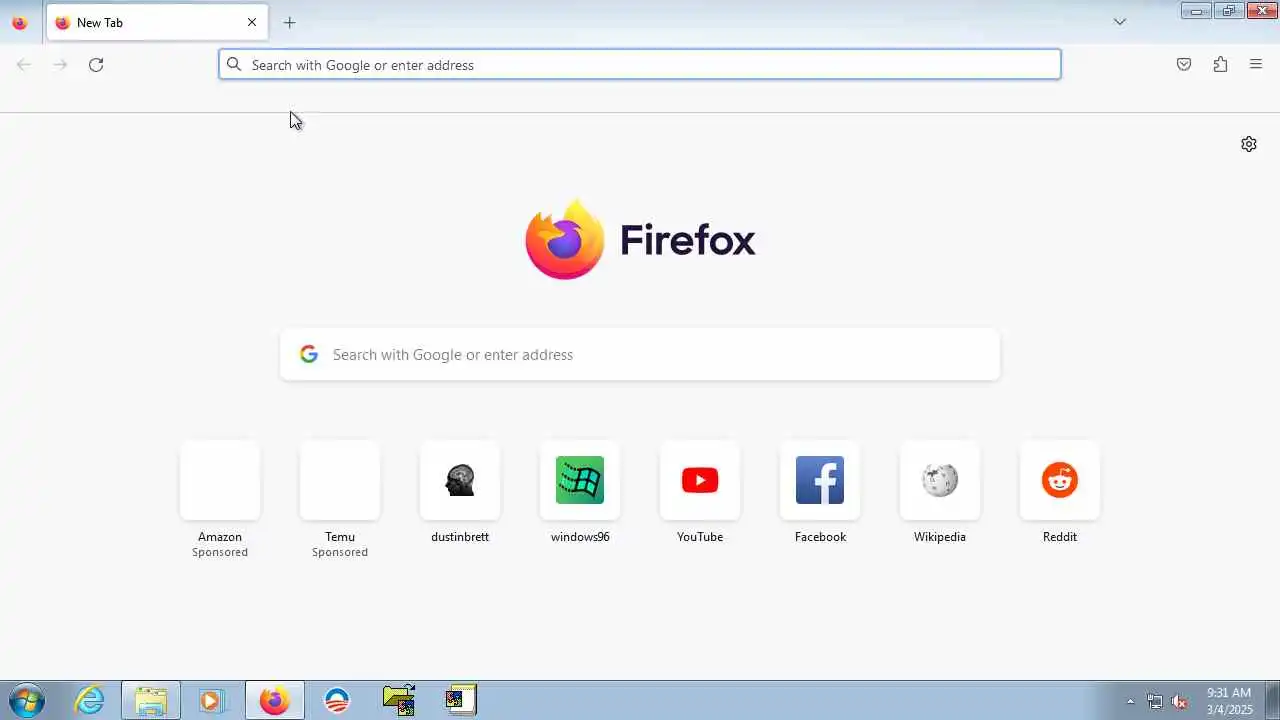1280x720 pixels.
Task: Restore down the Firefox window
Action: [x=1229, y=11]
